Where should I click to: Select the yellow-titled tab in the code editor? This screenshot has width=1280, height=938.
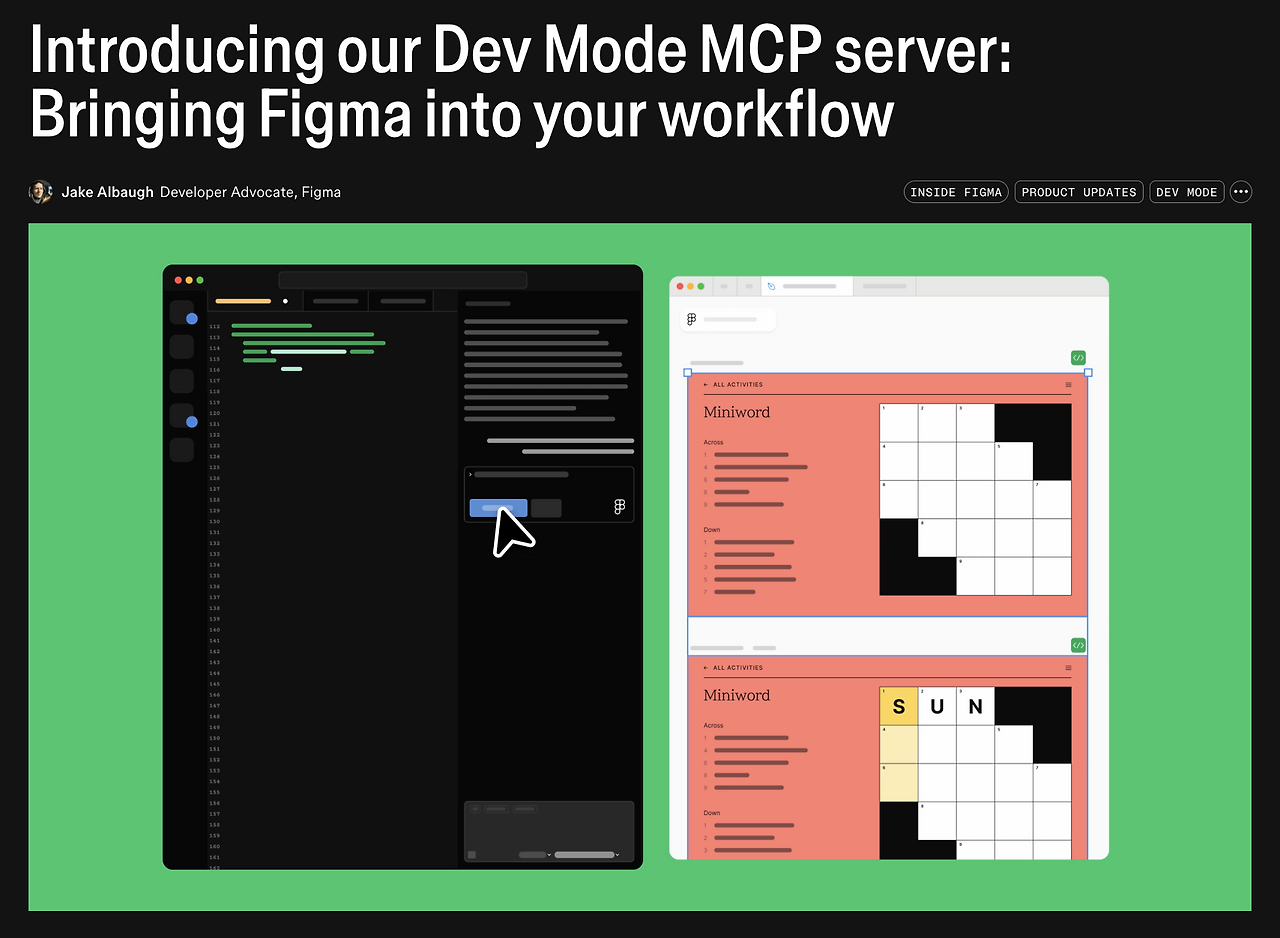coord(254,300)
